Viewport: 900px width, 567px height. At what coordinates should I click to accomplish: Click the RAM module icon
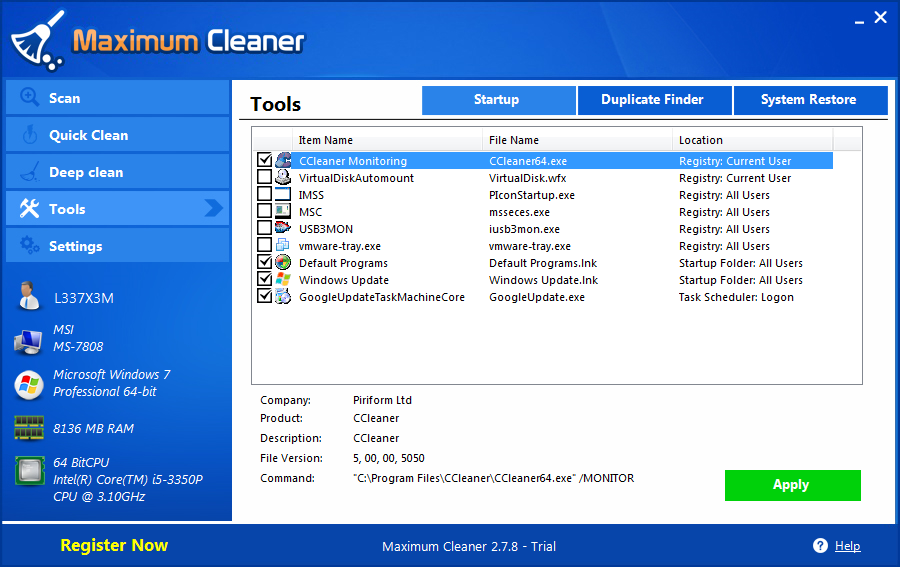29,428
